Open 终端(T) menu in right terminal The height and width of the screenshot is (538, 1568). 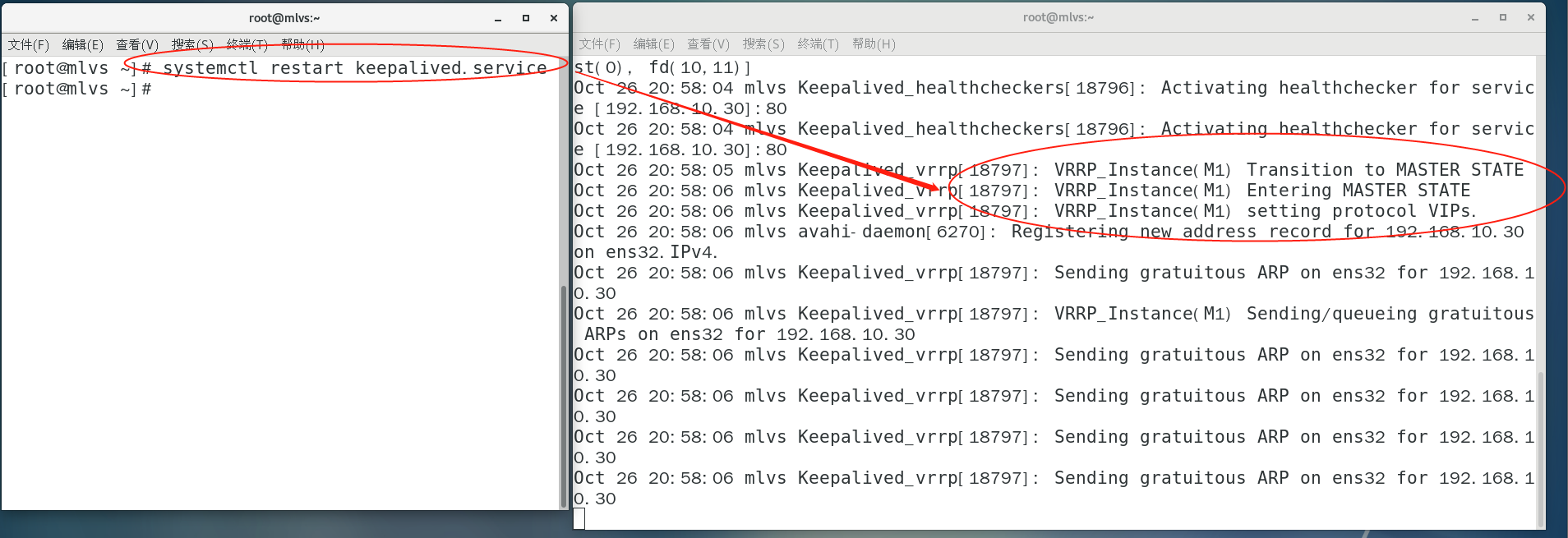[819, 44]
